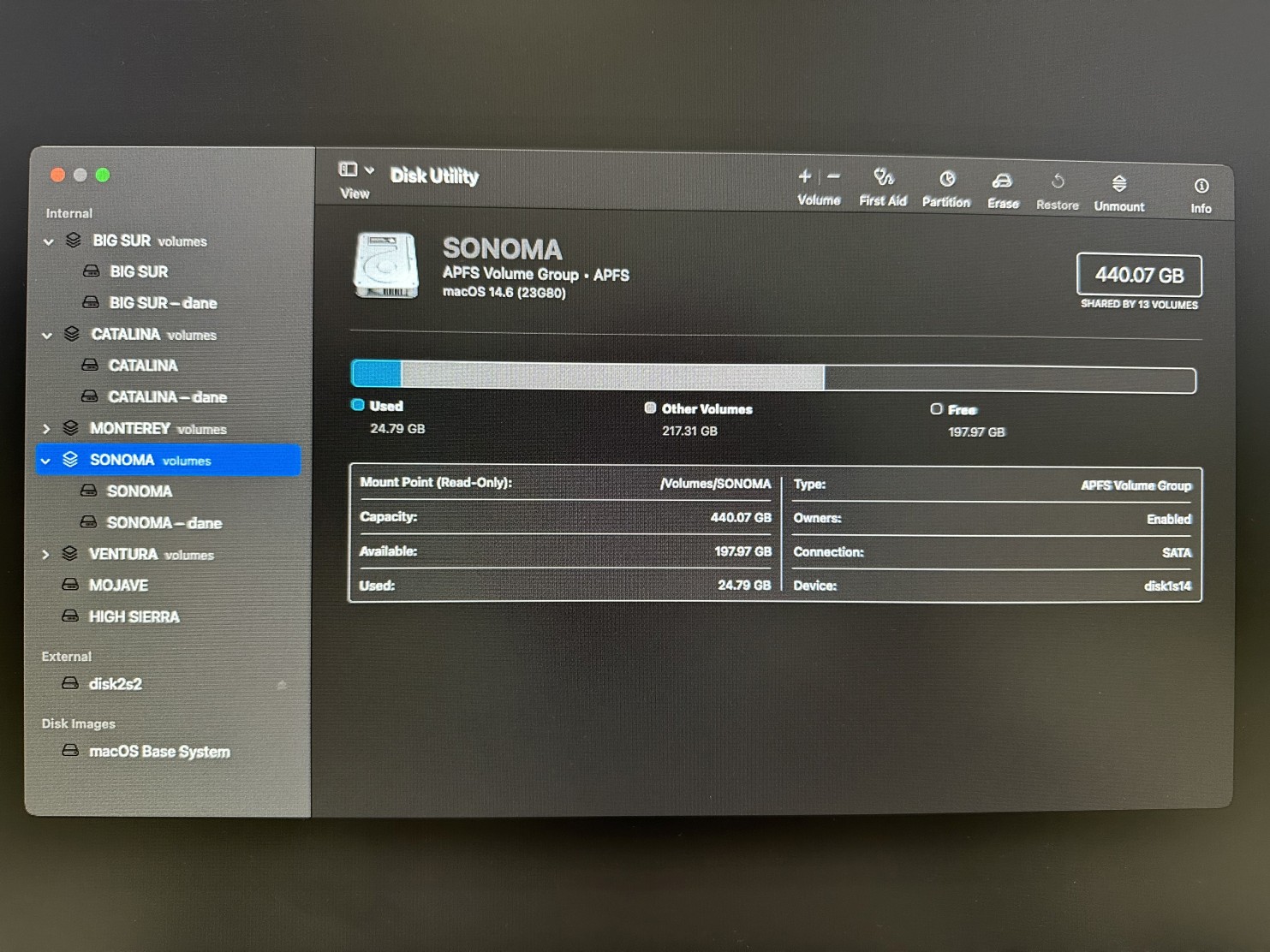This screenshot has width=1270, height=952.
Task: Select the highlighted SONOMA volumes row
Action: [168, 460]
